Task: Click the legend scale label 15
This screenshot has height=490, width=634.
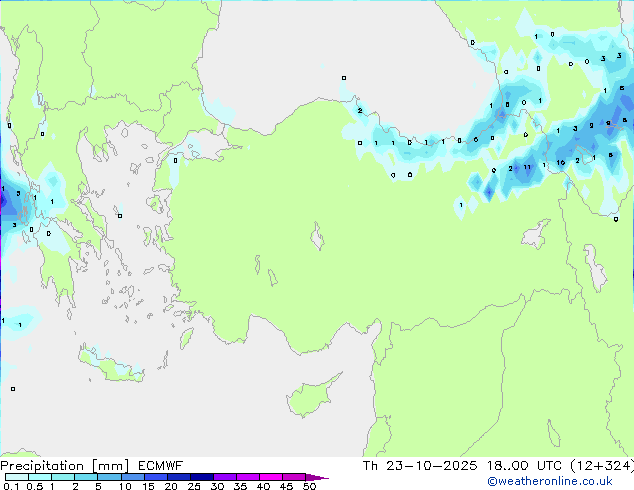Action: [x=148, y=486]
